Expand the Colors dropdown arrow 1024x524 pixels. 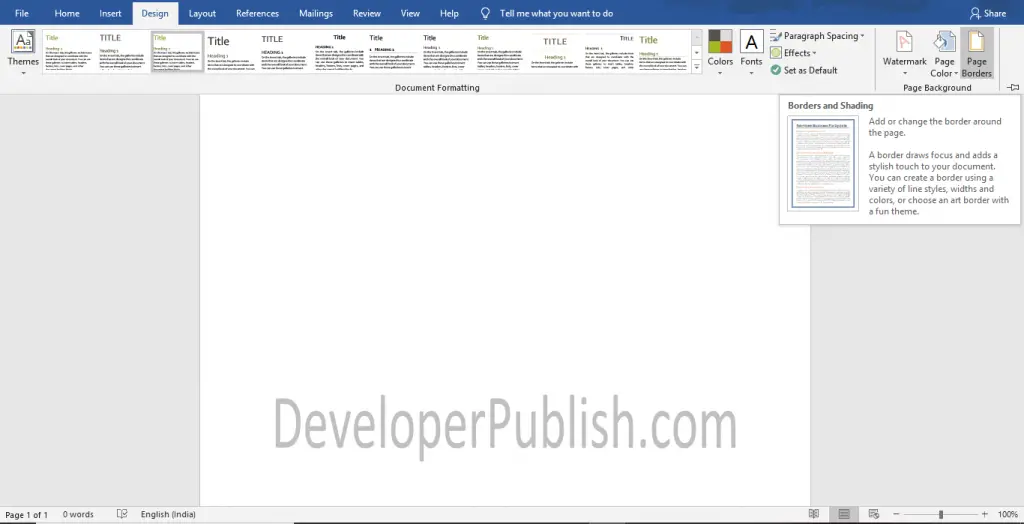point(720,73)
